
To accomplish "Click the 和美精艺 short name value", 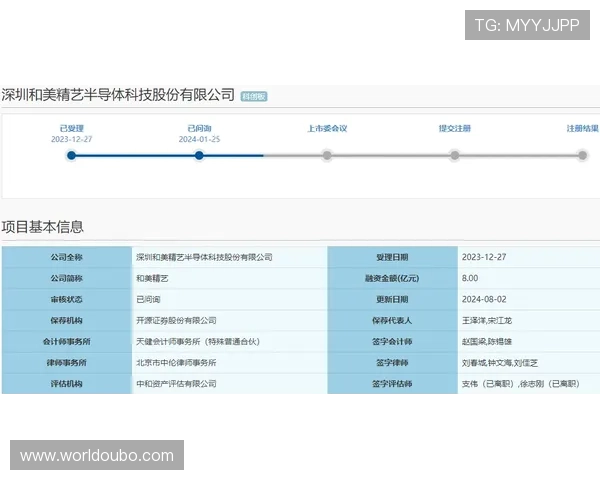I will [x=152, y=278].
